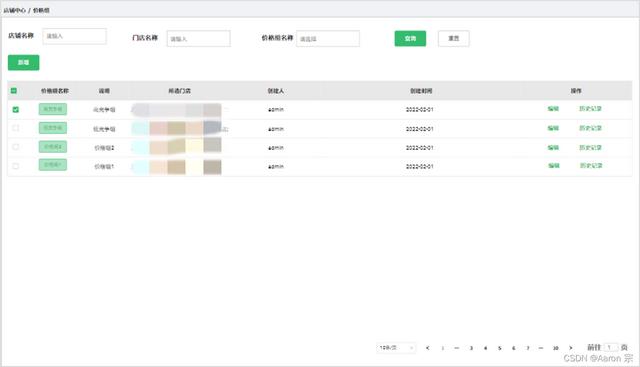
Task: Click the 店铺中心 breadcrumb
Action: [15, 10]
